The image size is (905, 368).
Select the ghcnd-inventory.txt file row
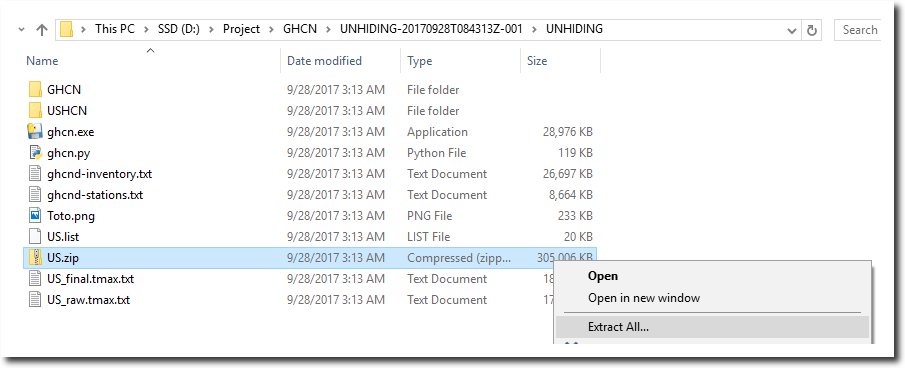[x=311, y=174]
